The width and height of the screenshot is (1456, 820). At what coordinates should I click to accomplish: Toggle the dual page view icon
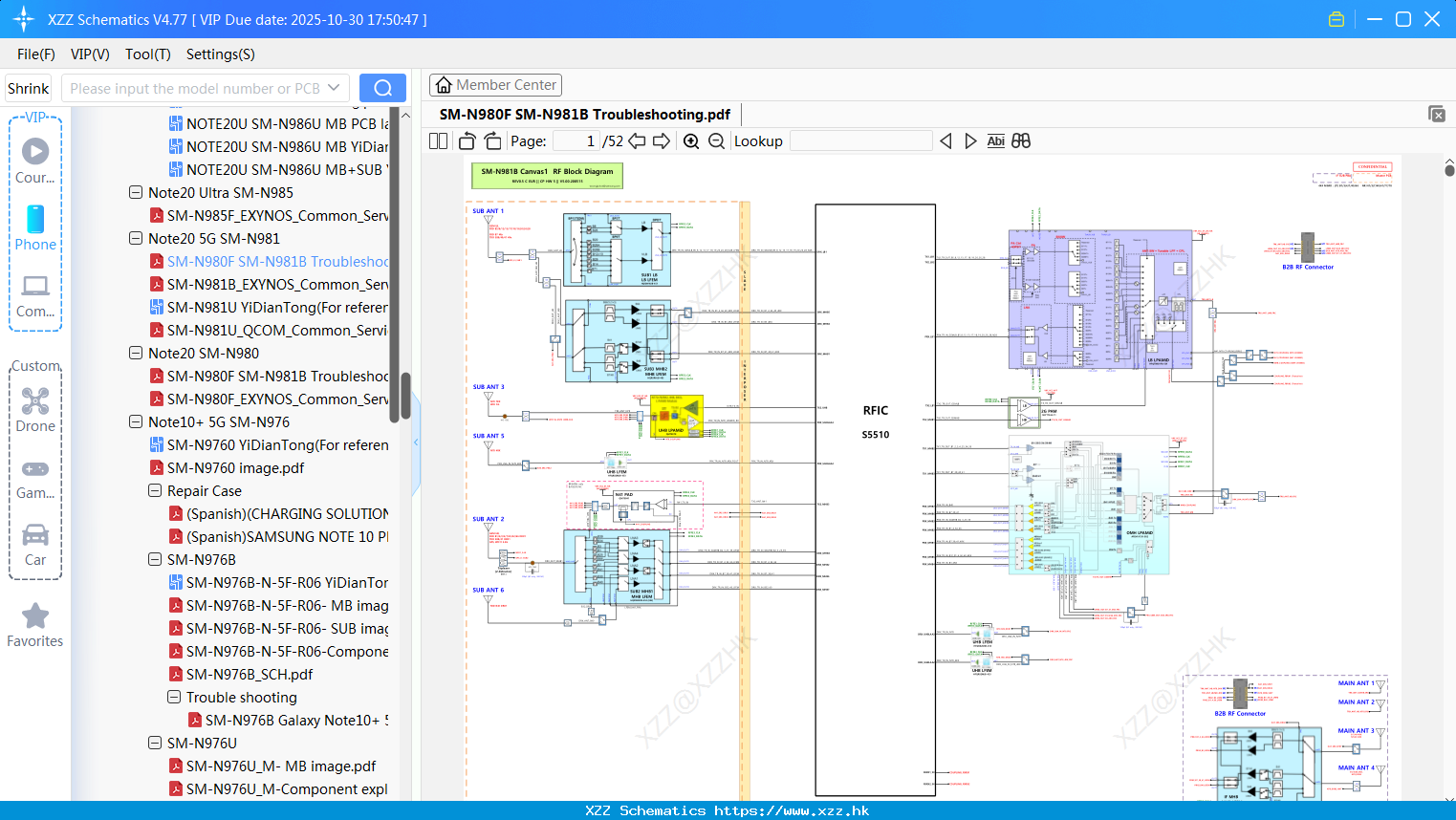click(439, 141)
